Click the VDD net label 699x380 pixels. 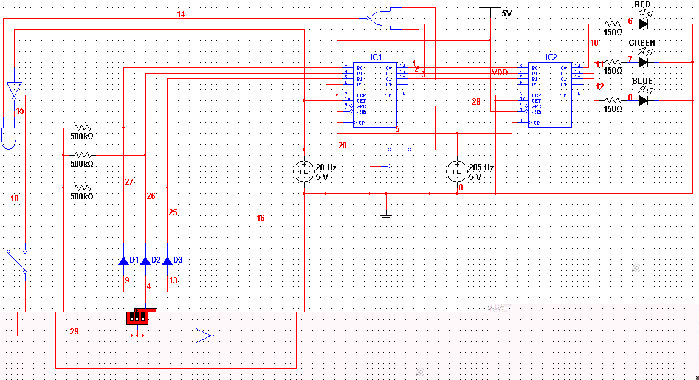point(500,72)
